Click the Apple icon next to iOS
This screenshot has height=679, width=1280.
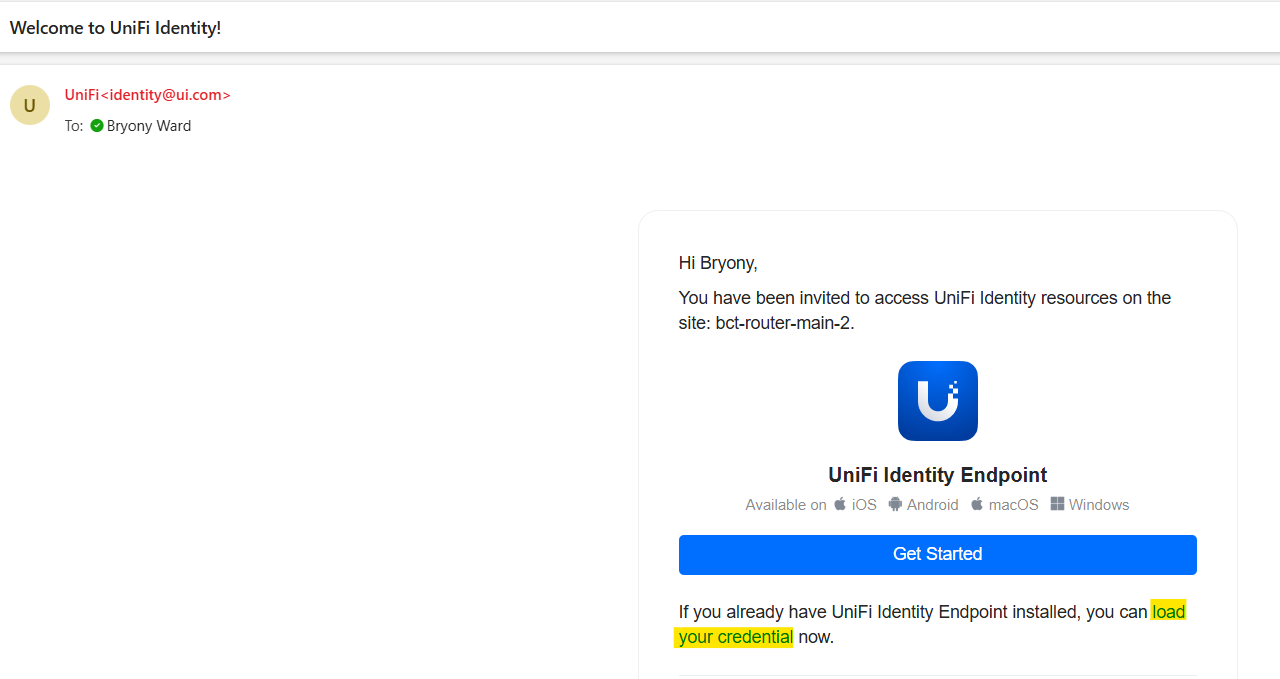840,504
